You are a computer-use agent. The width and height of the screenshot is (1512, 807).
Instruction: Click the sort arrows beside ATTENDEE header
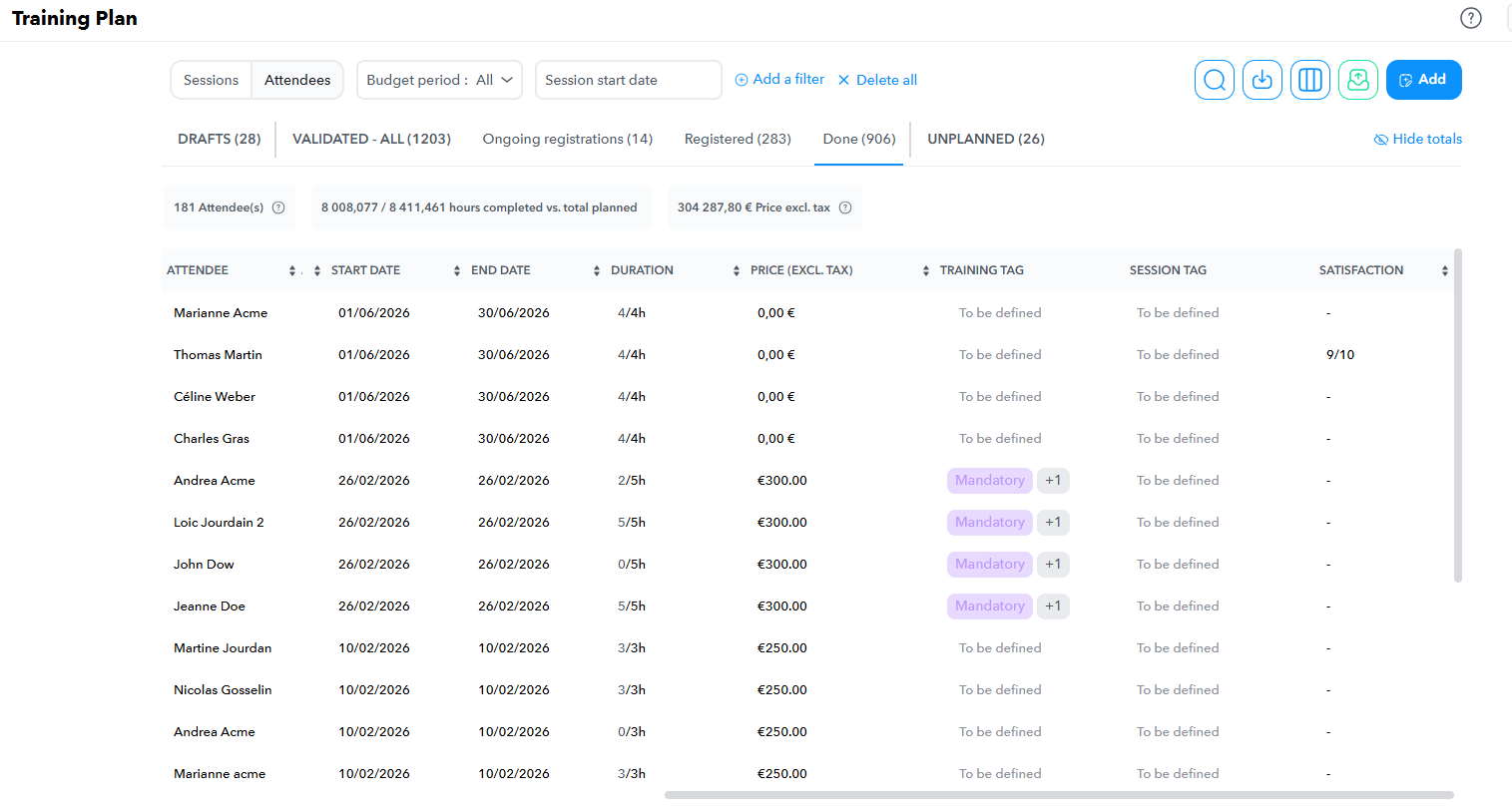(x=292, y=270)
